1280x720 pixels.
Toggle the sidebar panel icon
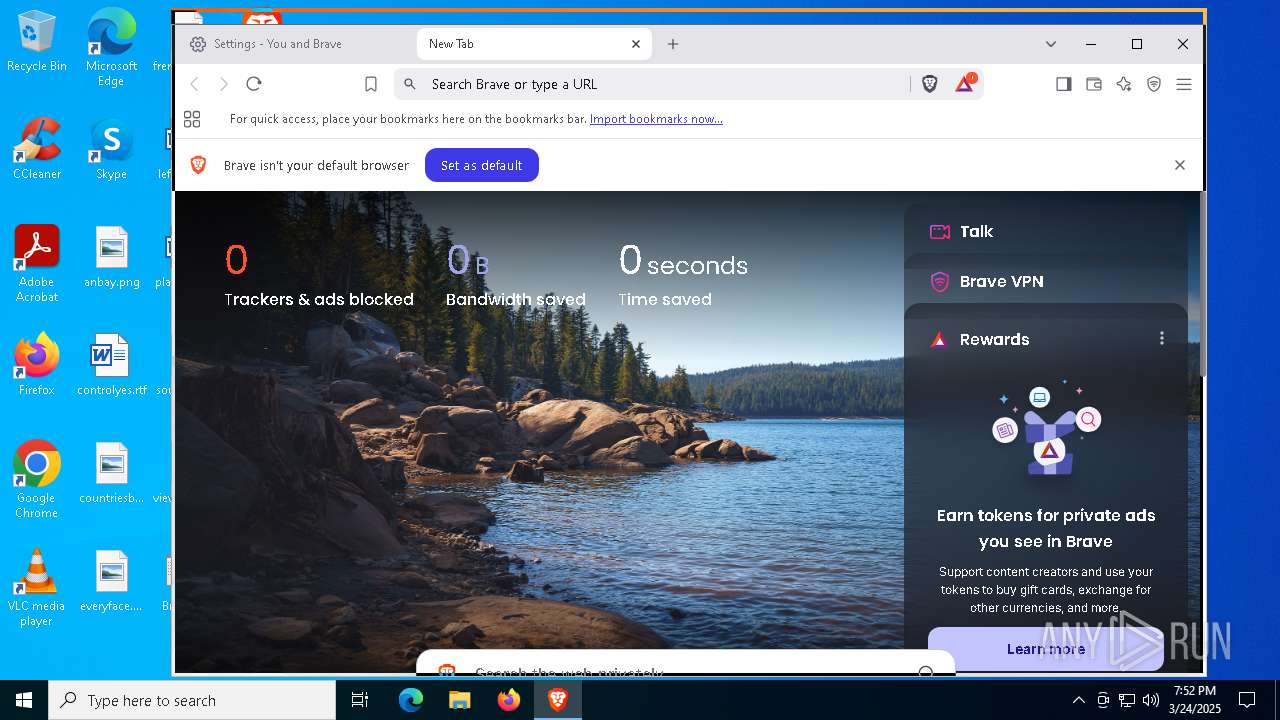[1064, 84]
